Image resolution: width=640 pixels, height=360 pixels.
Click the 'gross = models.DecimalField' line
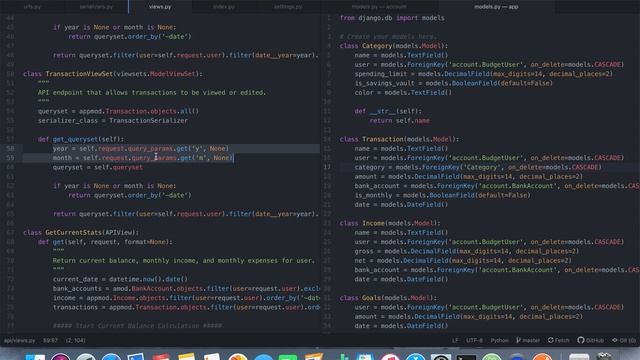coord(467,251)
